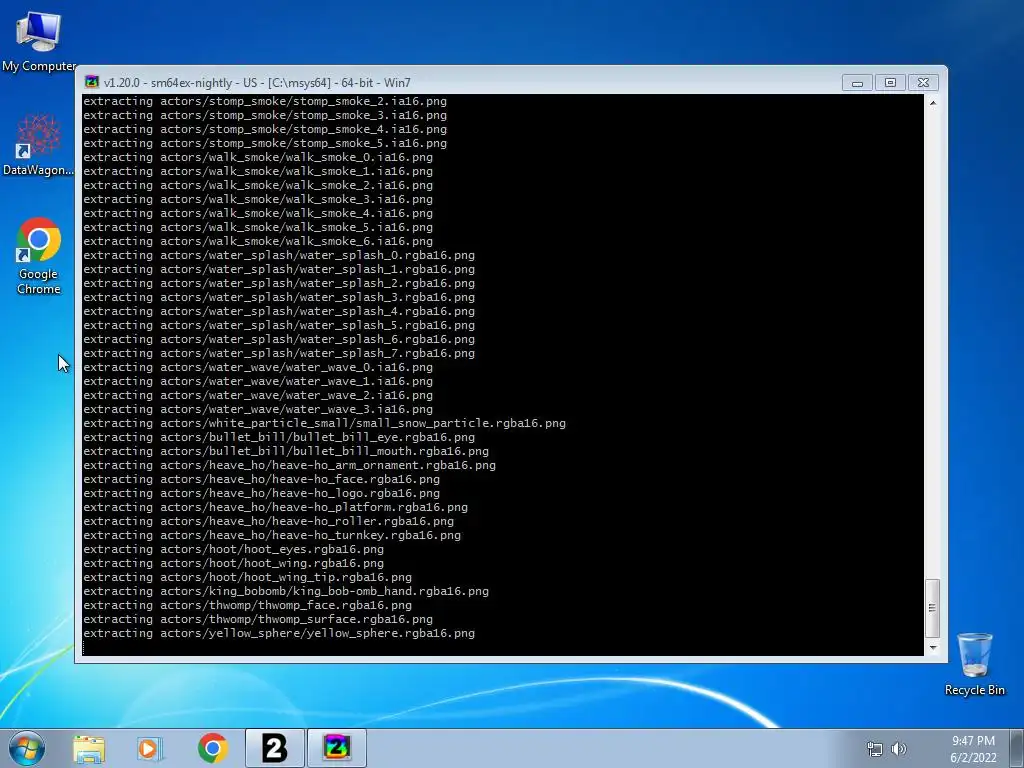Click the yellow_sphere.rgba16.png line
This screenshot has height=768, width=1024.
(279, 633)
